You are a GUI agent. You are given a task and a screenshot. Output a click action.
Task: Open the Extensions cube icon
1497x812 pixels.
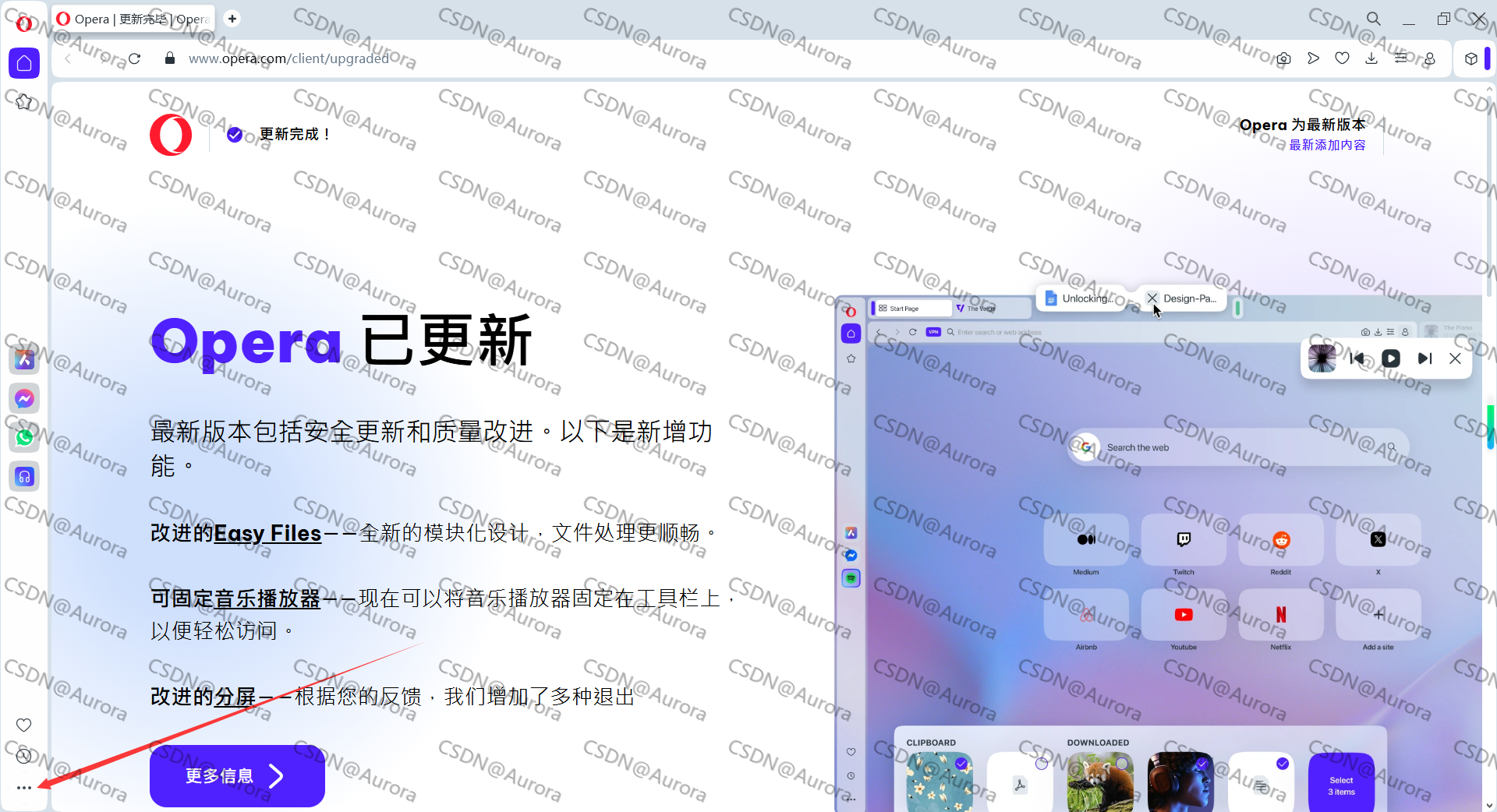[x=1471, y=58]
